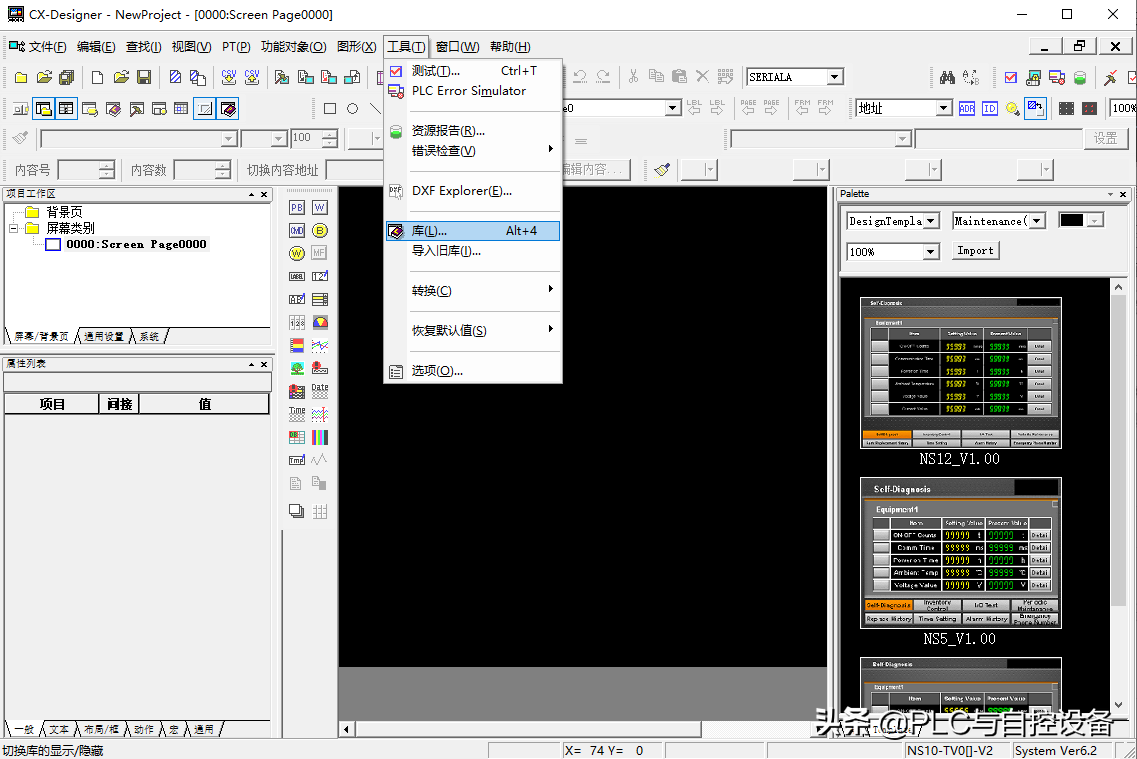Viewport: 1137px width, 759px height.
Task: Open the SERIALA dropdown
Action: tap(834, 77)
